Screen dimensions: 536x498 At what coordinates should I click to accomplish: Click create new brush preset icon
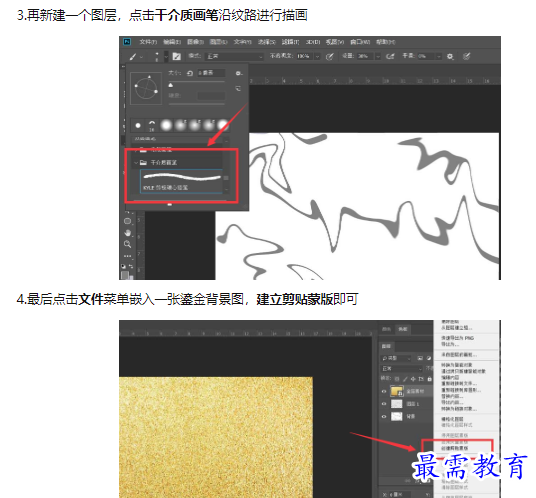(x=238, y=89)
